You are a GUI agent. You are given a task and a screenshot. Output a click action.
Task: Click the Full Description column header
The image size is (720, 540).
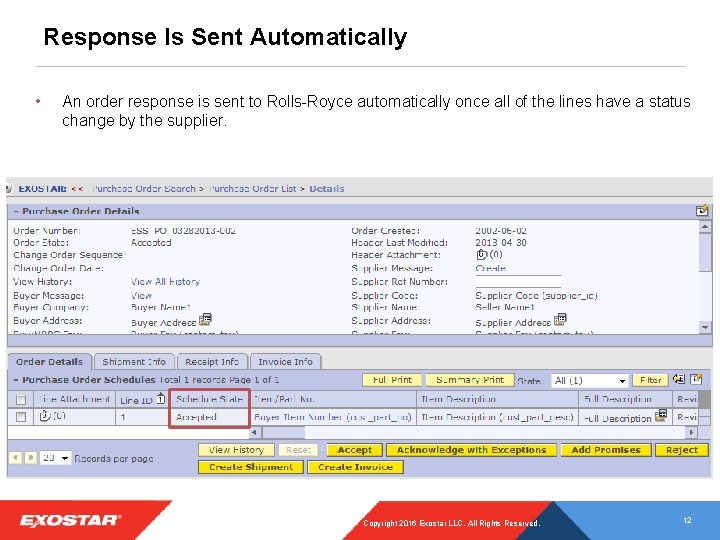click(x=625, y=399)
